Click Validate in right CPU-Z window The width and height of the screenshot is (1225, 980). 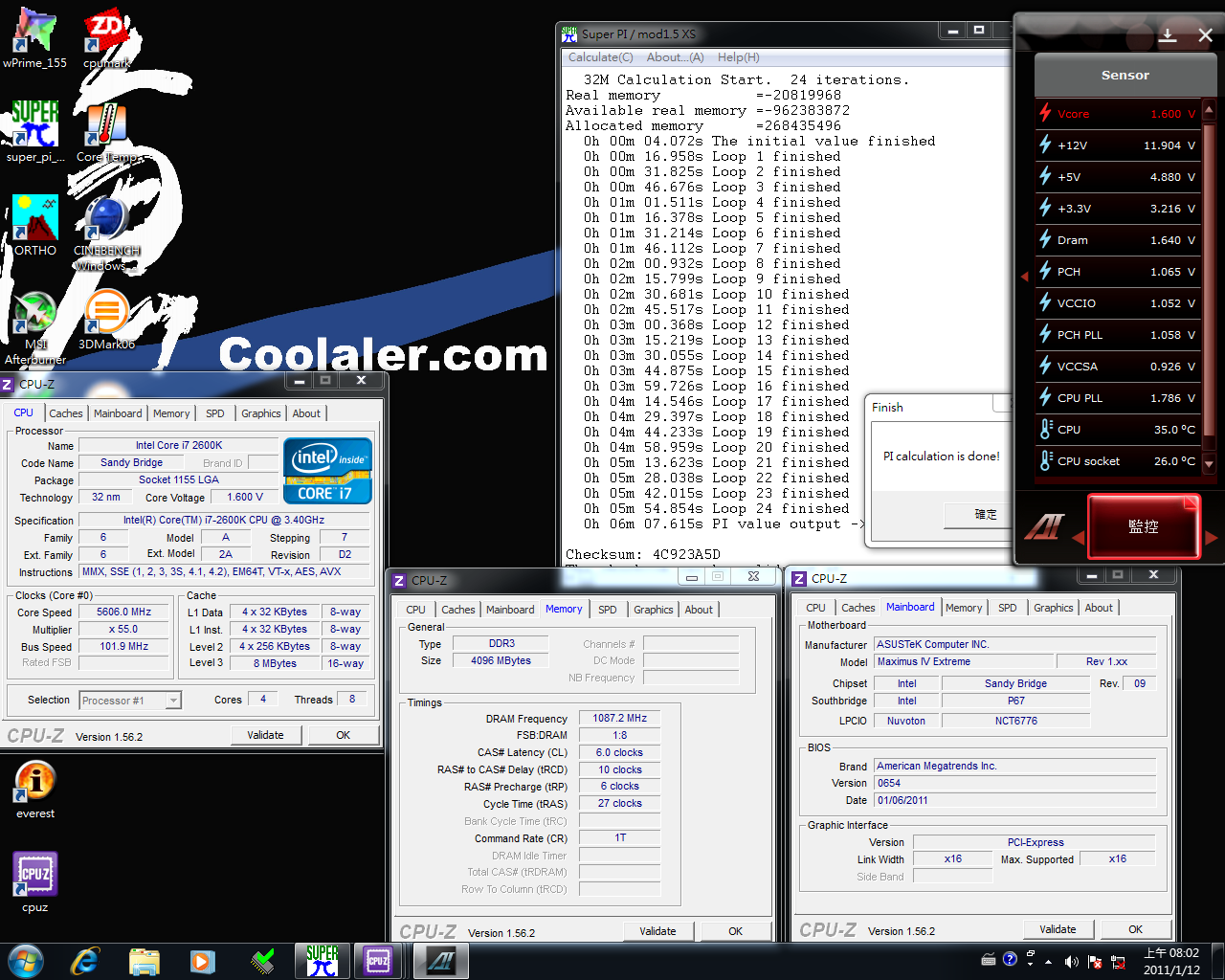coord(1058,929)
